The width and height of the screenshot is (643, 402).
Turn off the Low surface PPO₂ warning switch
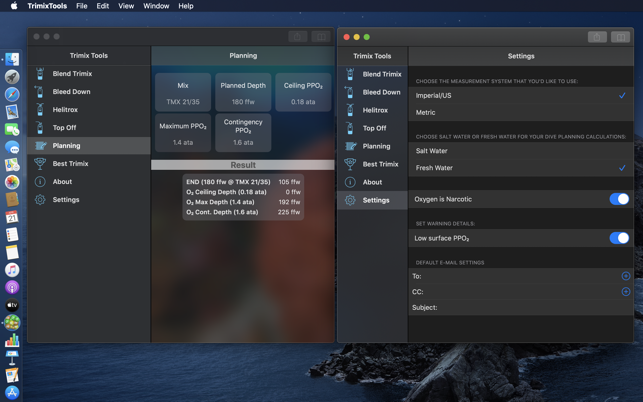(619, 238)
